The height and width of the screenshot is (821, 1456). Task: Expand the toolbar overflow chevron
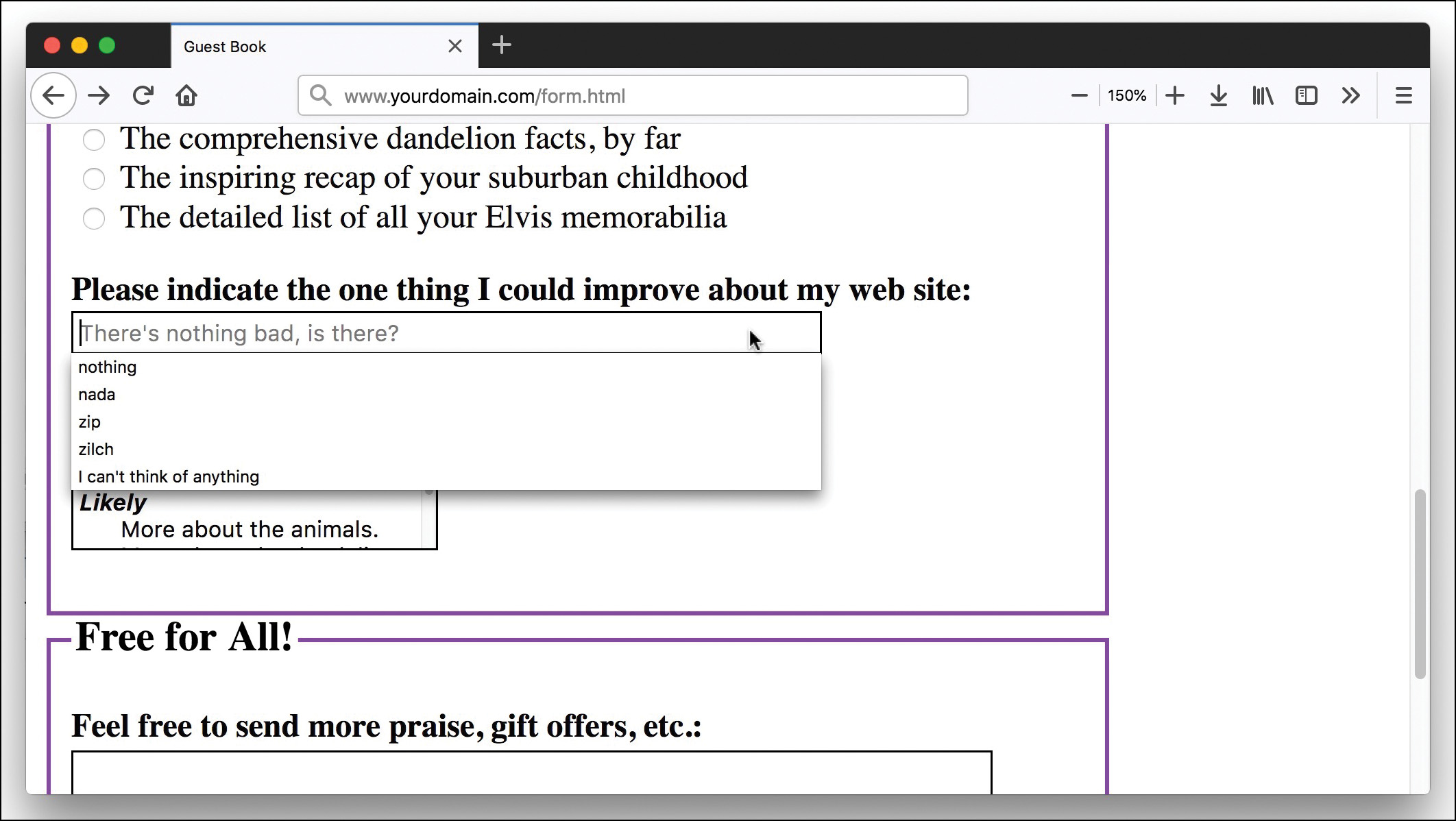pyautogui.click(x=1350, y=95)
